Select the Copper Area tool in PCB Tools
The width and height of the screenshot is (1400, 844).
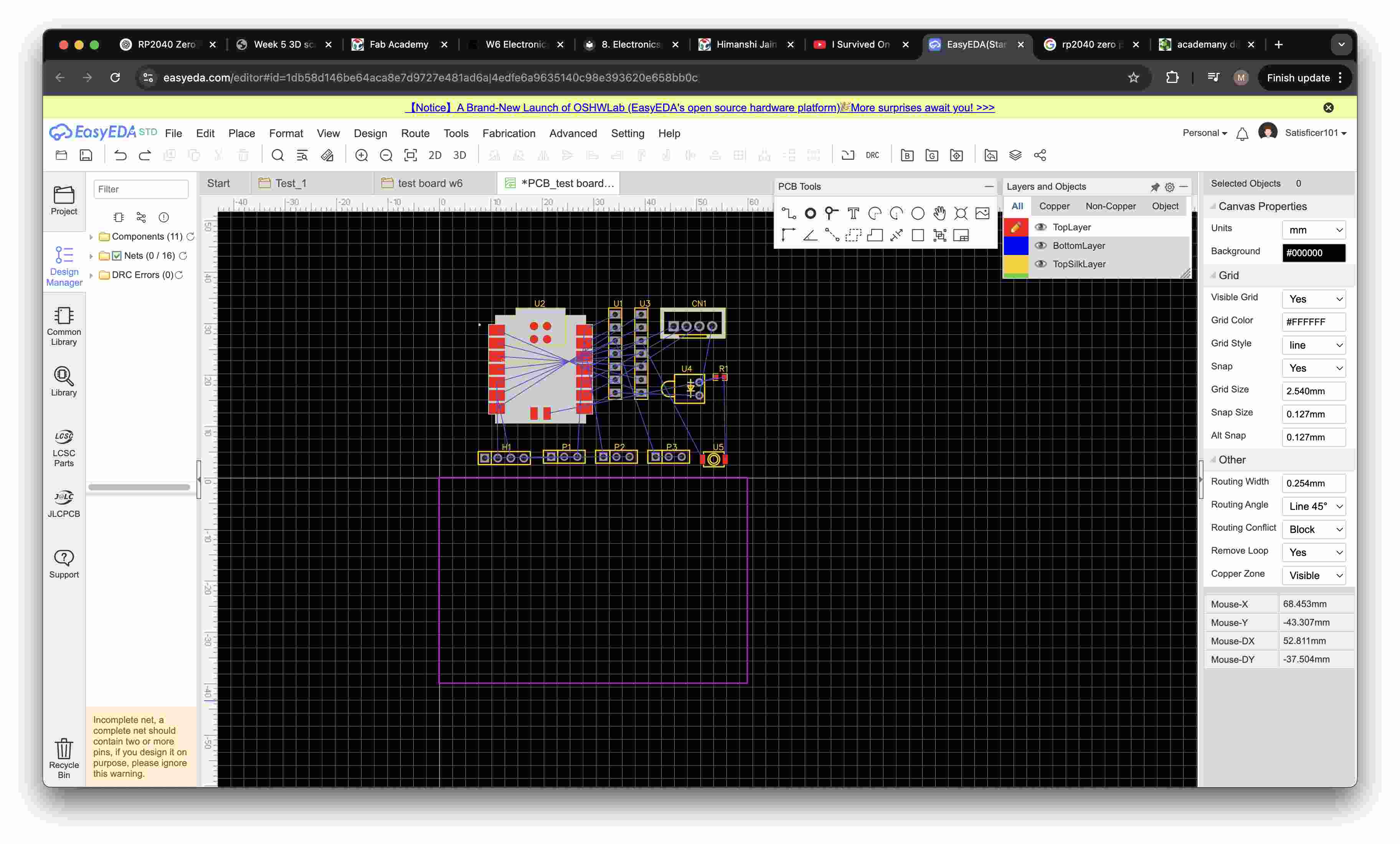(x=854, y=235)
